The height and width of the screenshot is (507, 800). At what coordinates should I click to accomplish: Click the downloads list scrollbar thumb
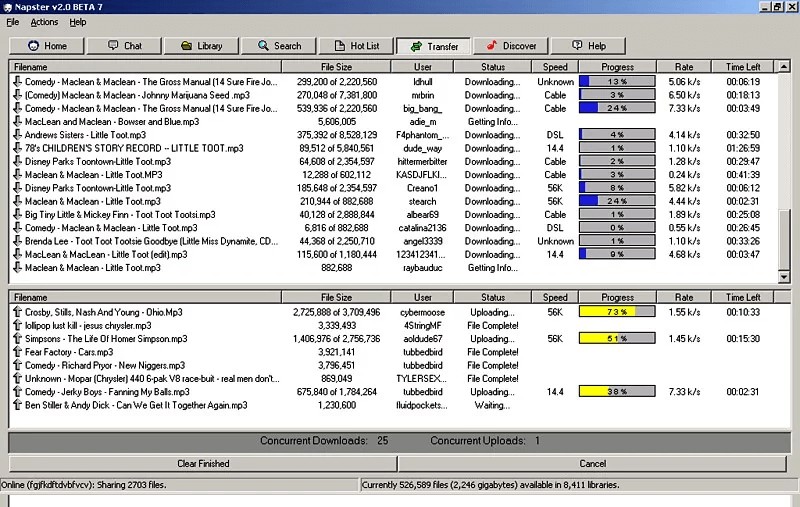coord(784,239)
